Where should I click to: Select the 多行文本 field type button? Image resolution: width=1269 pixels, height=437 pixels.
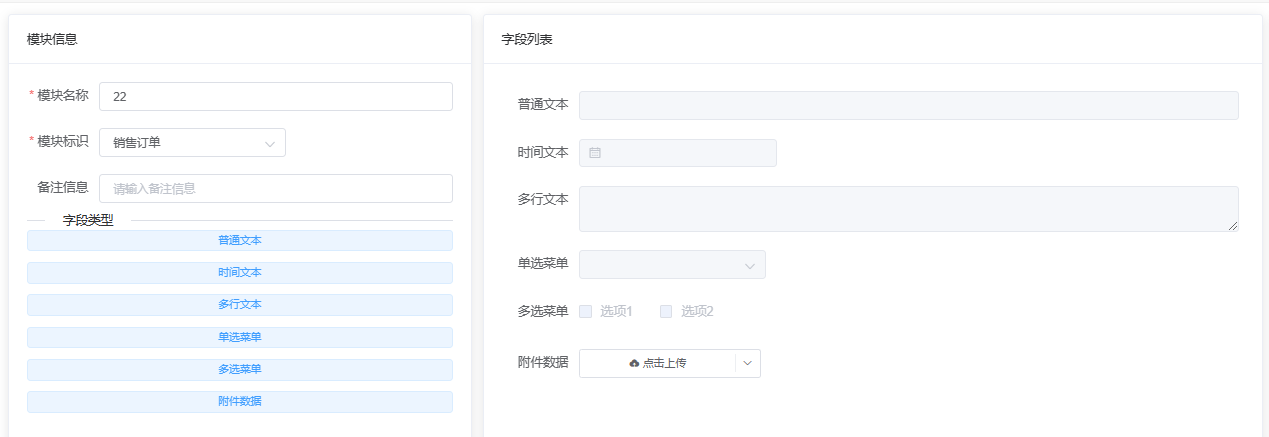click(239, 305)
